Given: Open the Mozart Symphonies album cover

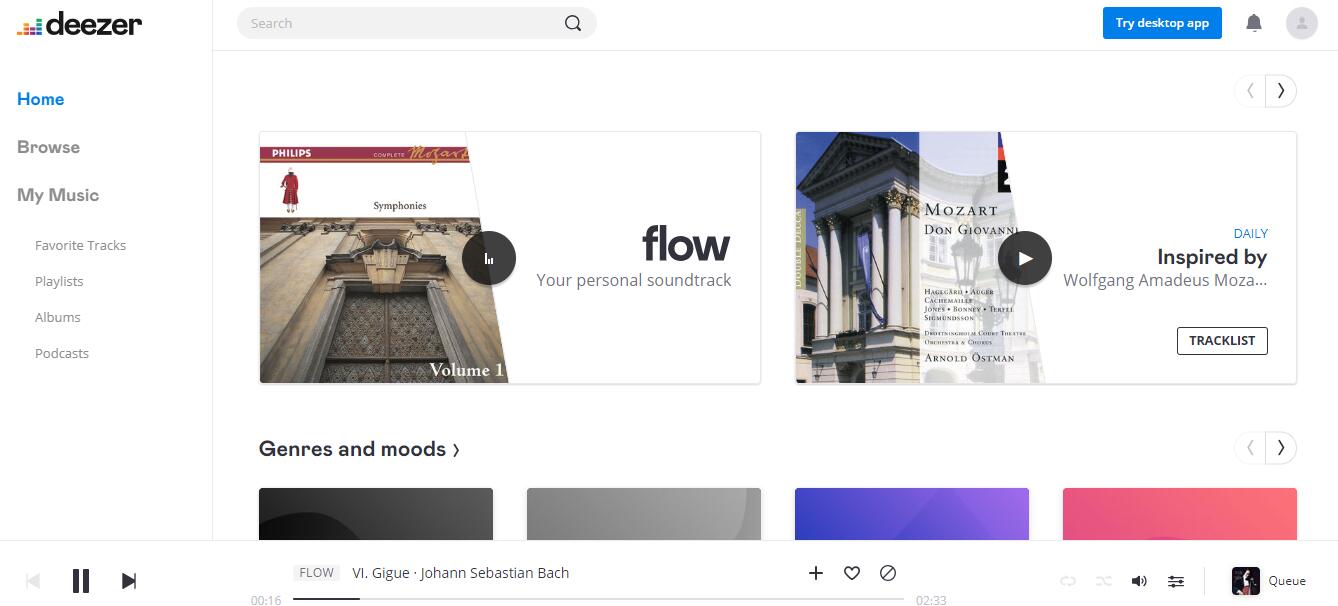Looking at the screenshot, I should pos(385,258).
